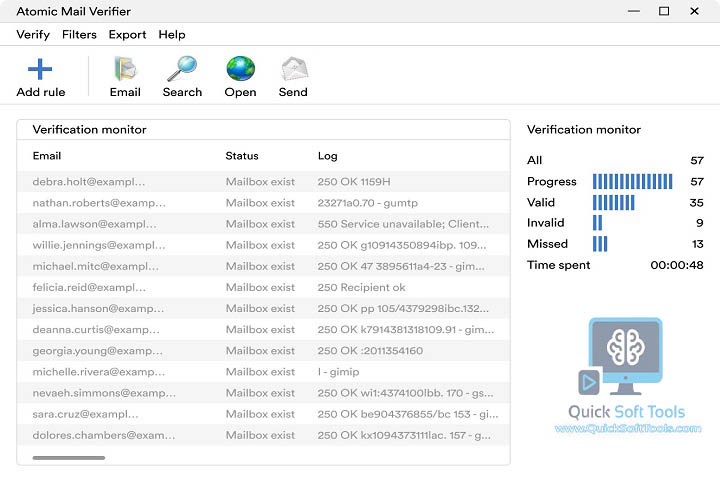Click the log entry "23271a0.70 - gumtp"
Image resolution: width=720 pixels, height=480 pixels.
pos(367,203)
